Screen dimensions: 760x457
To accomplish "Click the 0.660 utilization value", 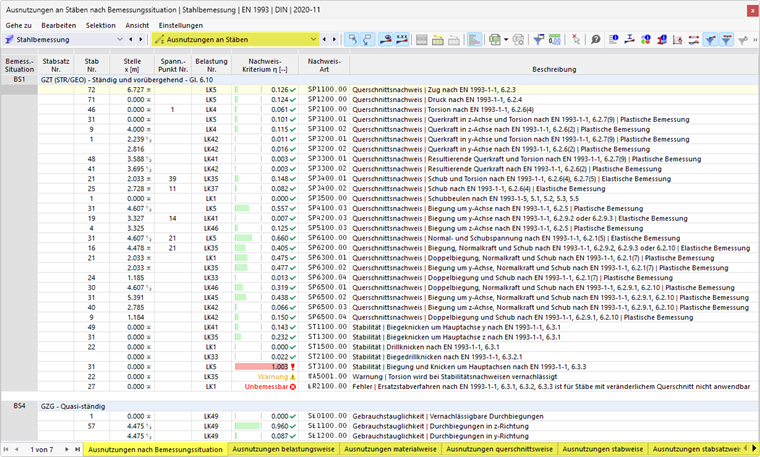I will 280,238.
